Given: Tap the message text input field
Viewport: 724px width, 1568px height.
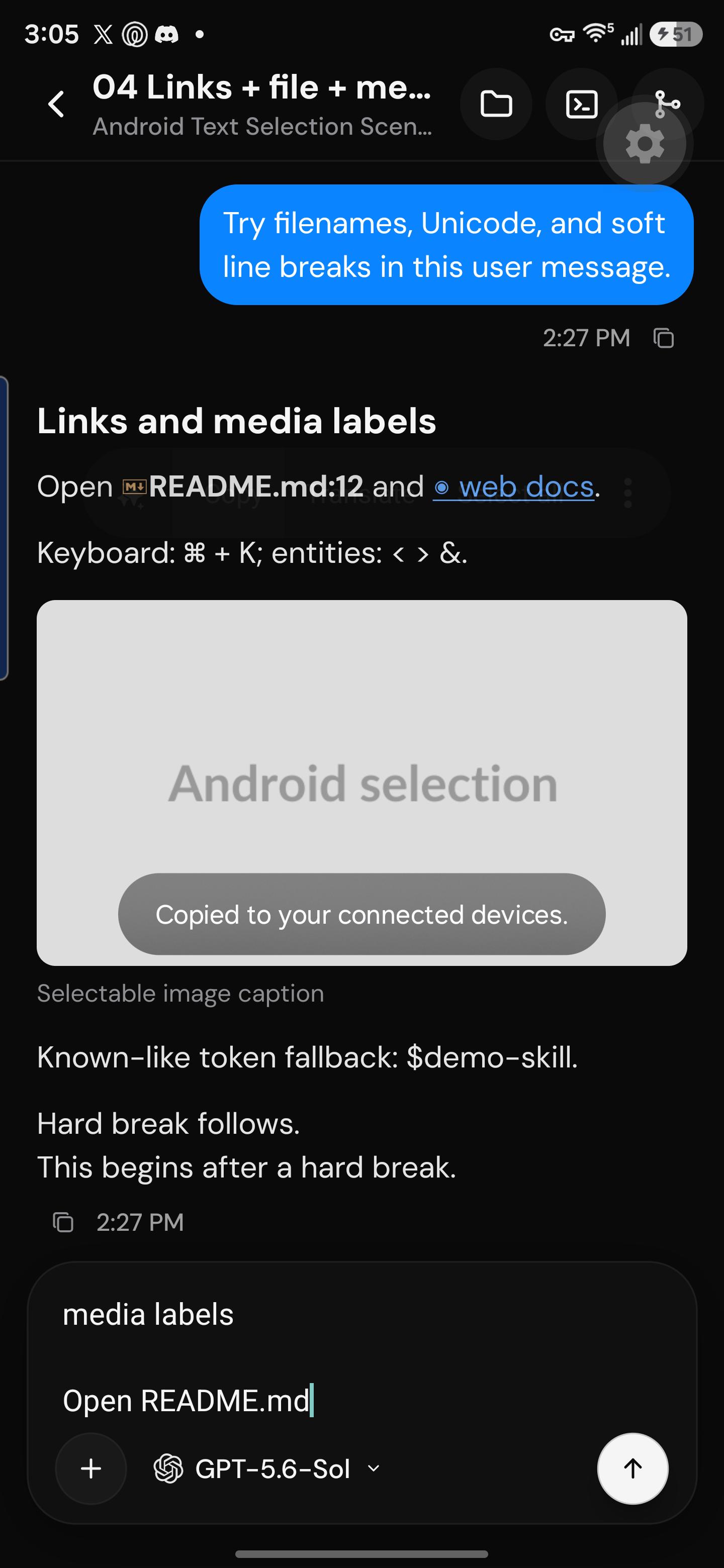Looking at the screenshot, I should point(361,1357).
